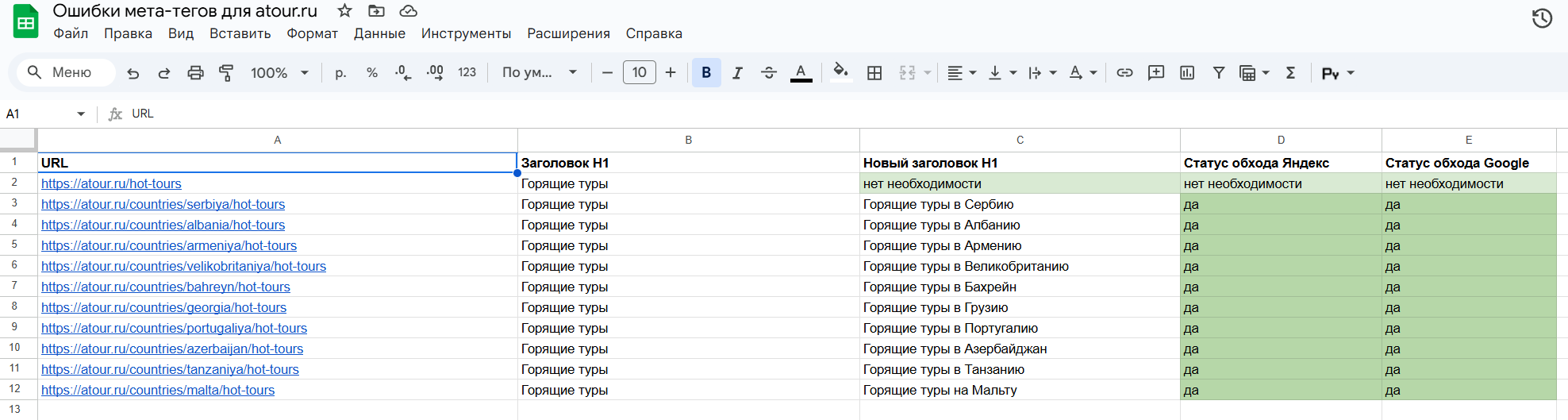Check the cloud save status icon
The image size is (1568, 420).
coord(408,10)
